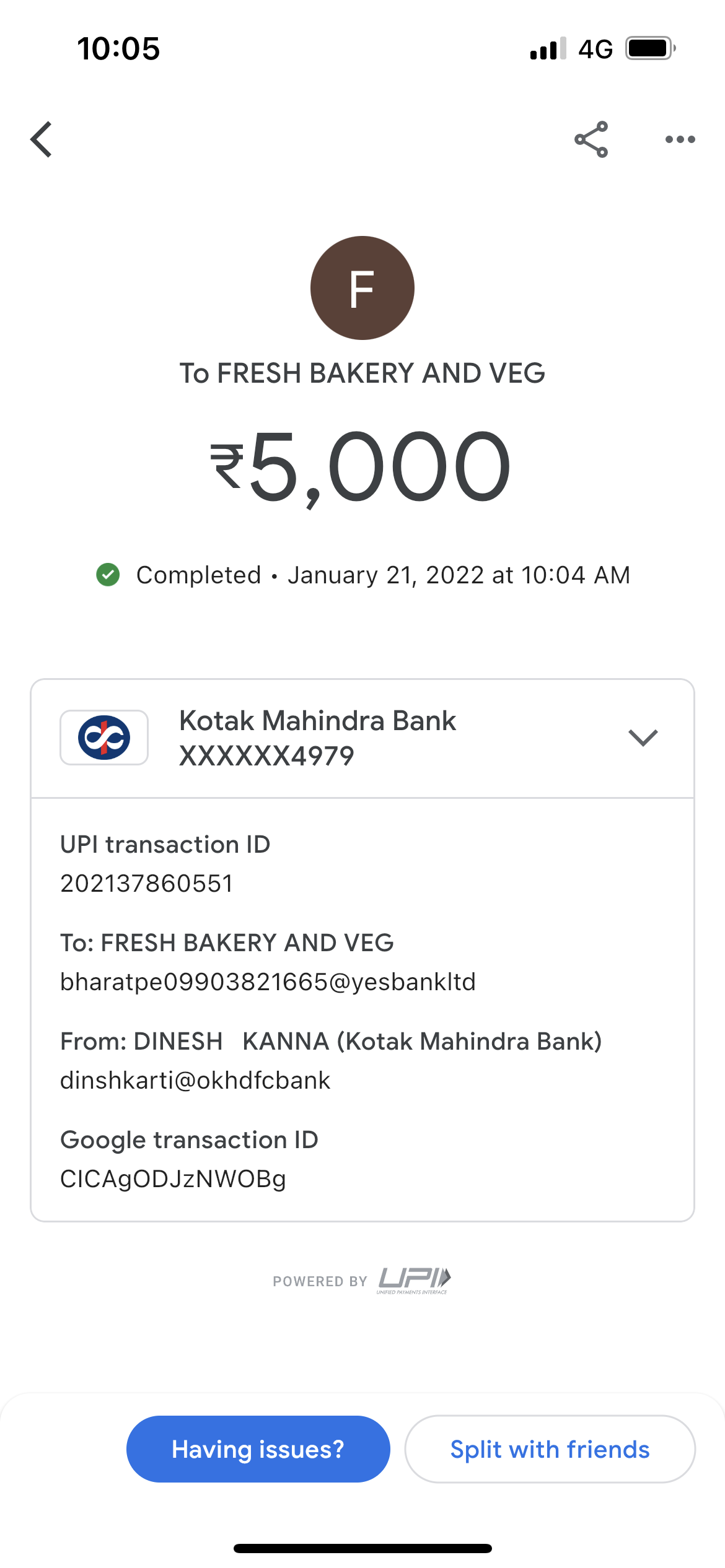Tap the back arrow icon
Screen dimensions: 725x1568
tap(42, 139)
